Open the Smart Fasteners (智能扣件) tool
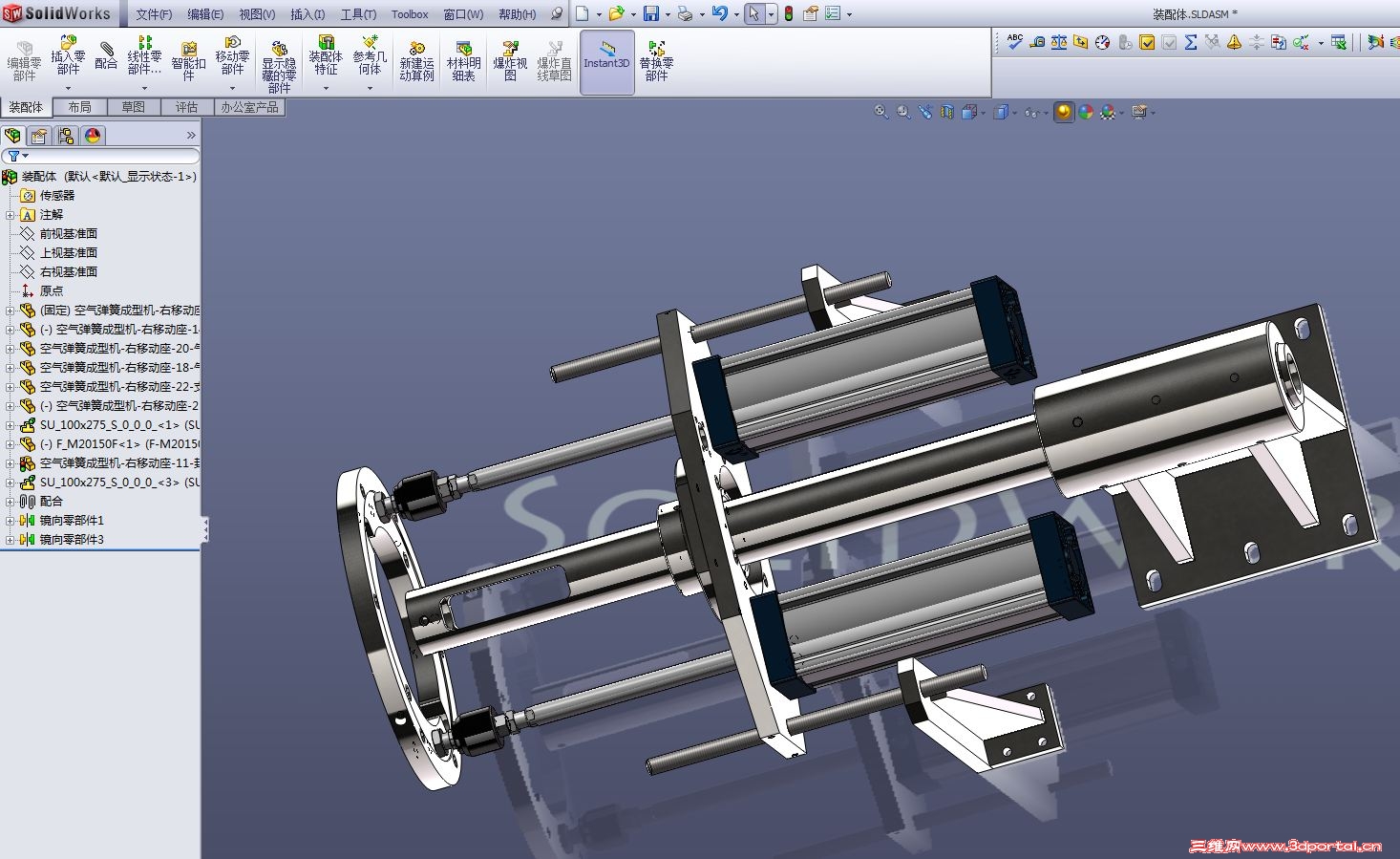1400x859 pixels. coord(189,60)
